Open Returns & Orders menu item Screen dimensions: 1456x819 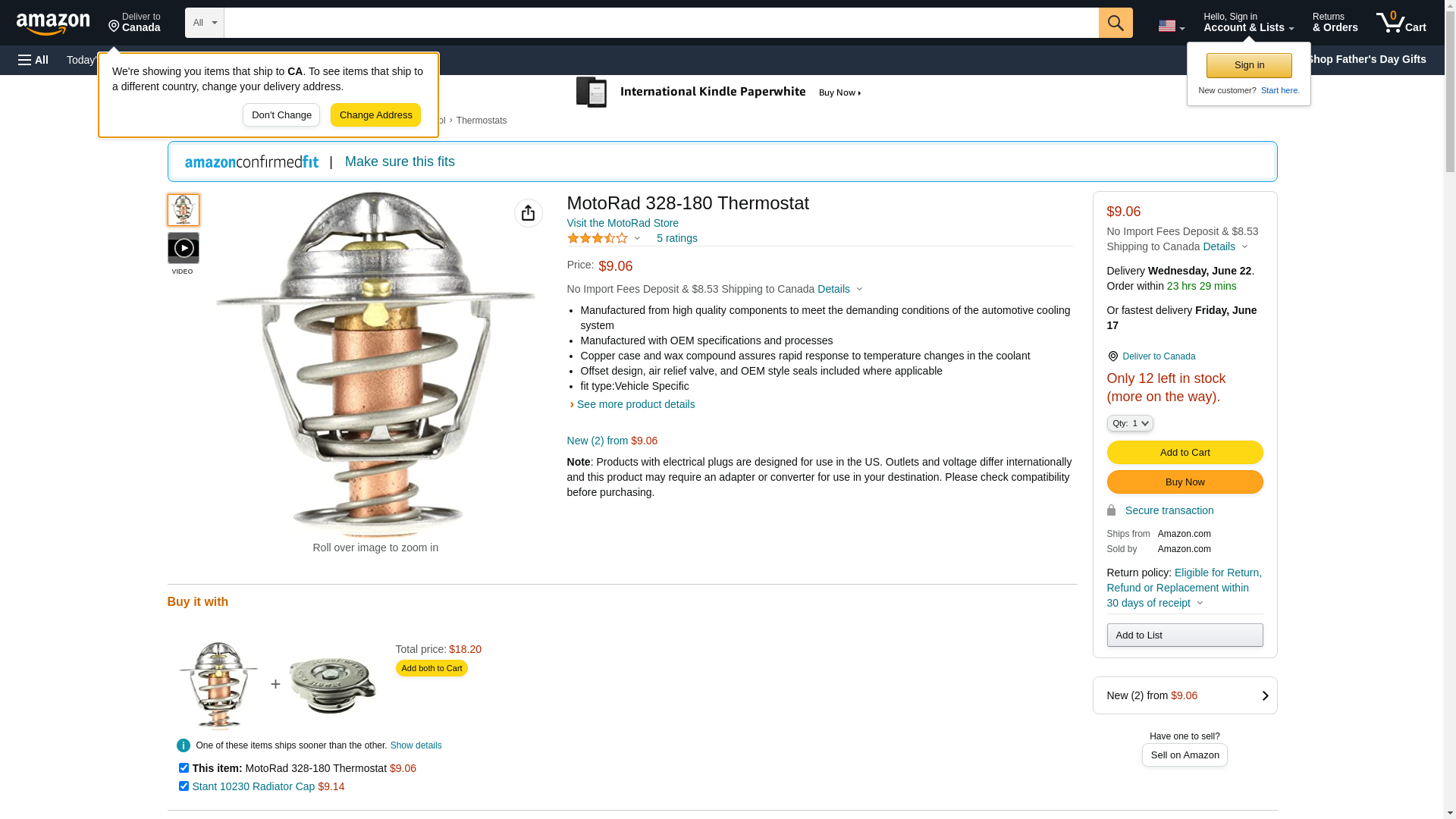pos(1335,23)
